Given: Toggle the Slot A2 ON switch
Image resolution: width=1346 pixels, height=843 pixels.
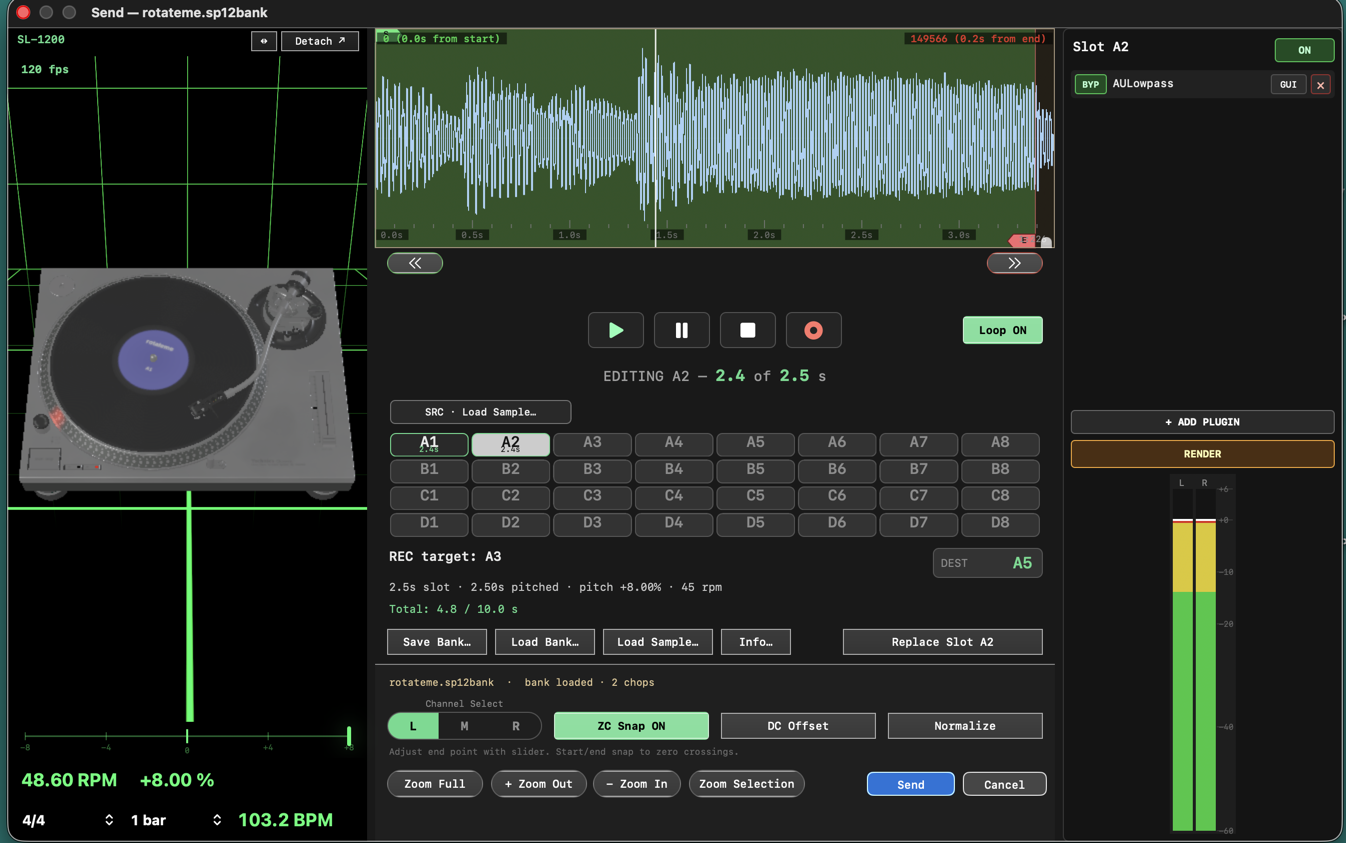Looking at the screenshot, I should point(1304,50).
